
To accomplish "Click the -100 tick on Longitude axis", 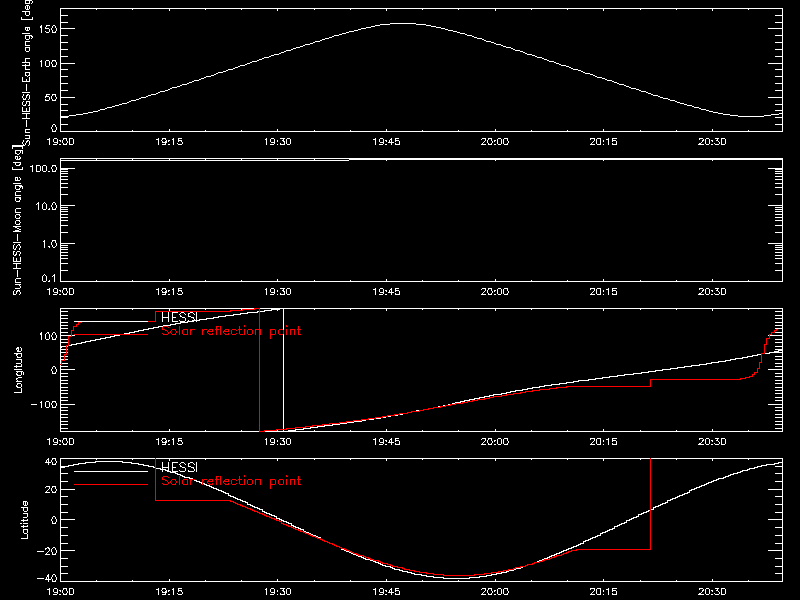I will coord(44,405).
